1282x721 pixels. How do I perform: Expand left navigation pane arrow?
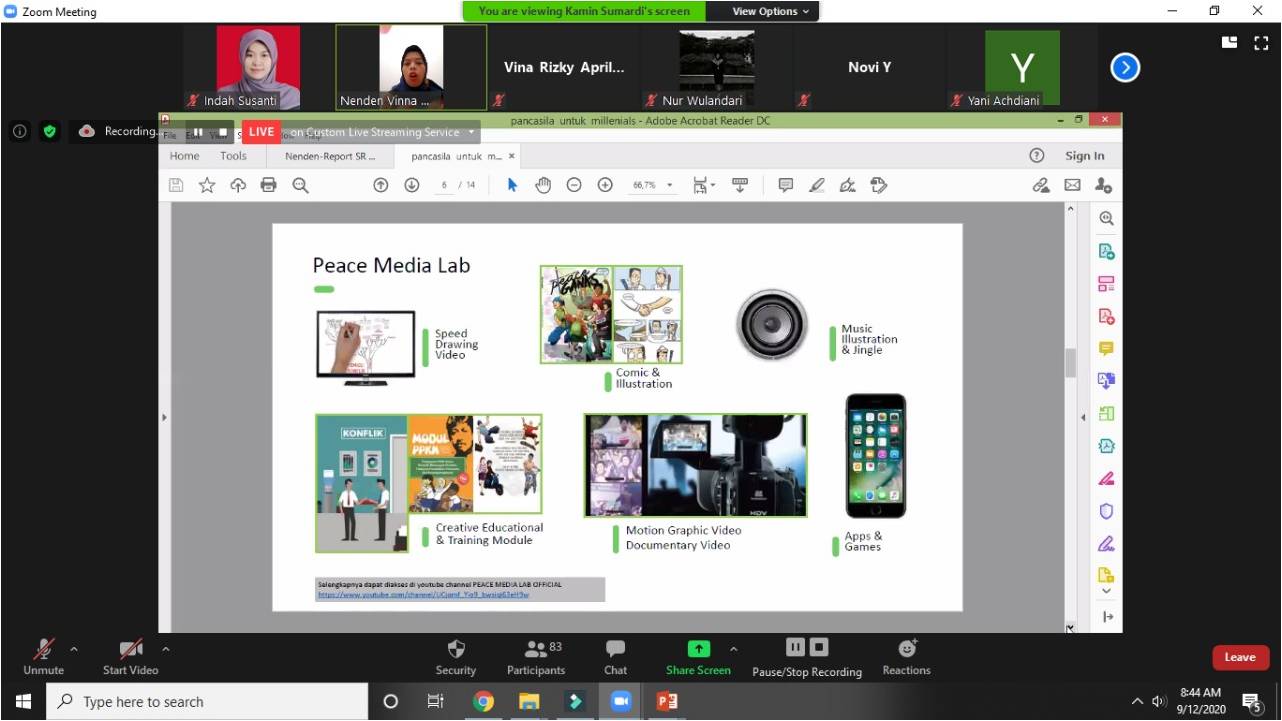point(164,417)
